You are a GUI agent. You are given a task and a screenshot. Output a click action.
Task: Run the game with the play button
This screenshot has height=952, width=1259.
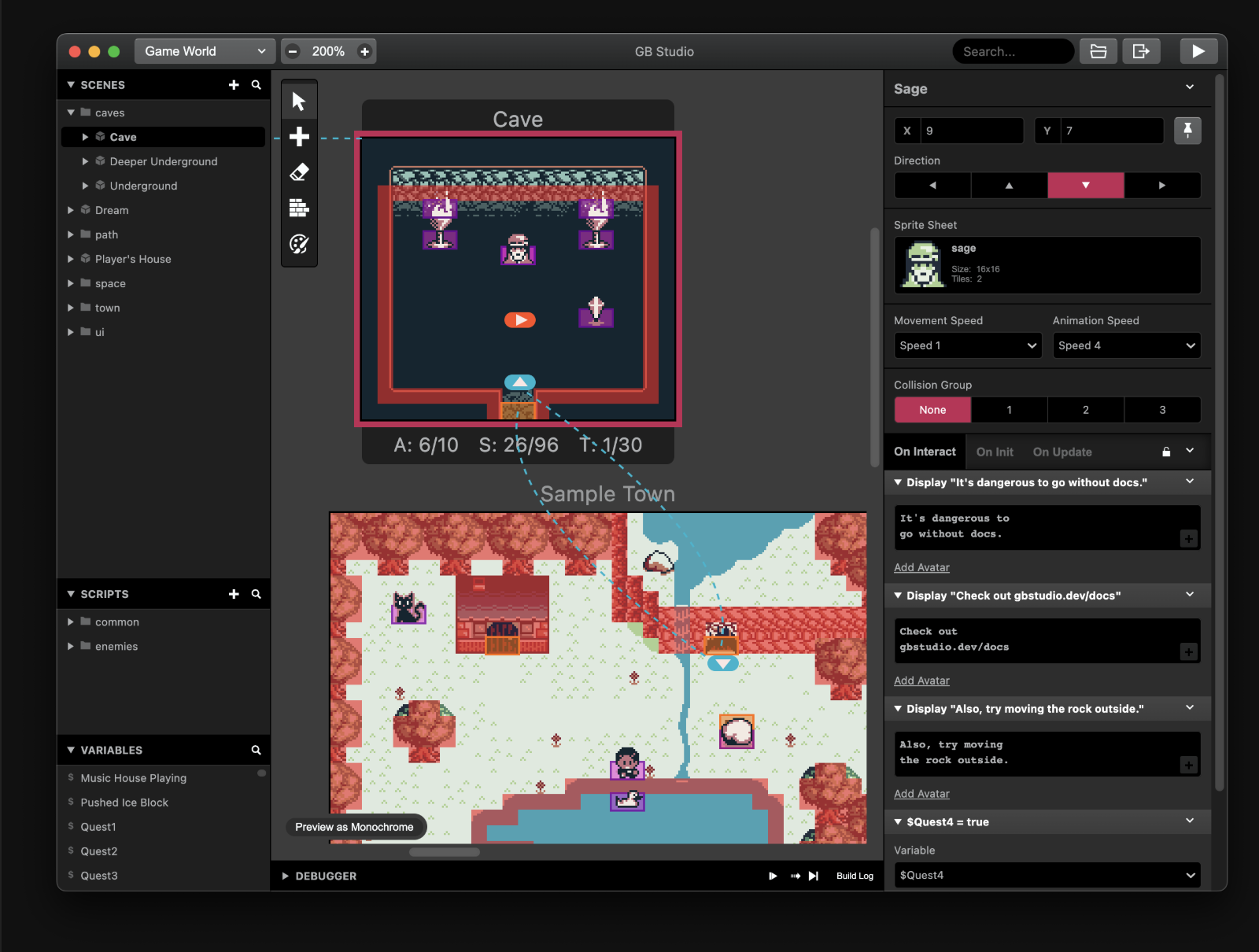(x=1198, y=50)
